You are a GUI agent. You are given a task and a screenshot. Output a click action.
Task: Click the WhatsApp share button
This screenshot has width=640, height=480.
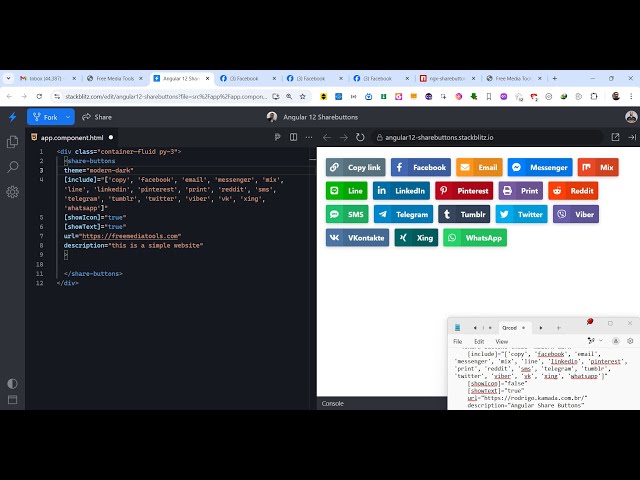(x=475, y=238)
